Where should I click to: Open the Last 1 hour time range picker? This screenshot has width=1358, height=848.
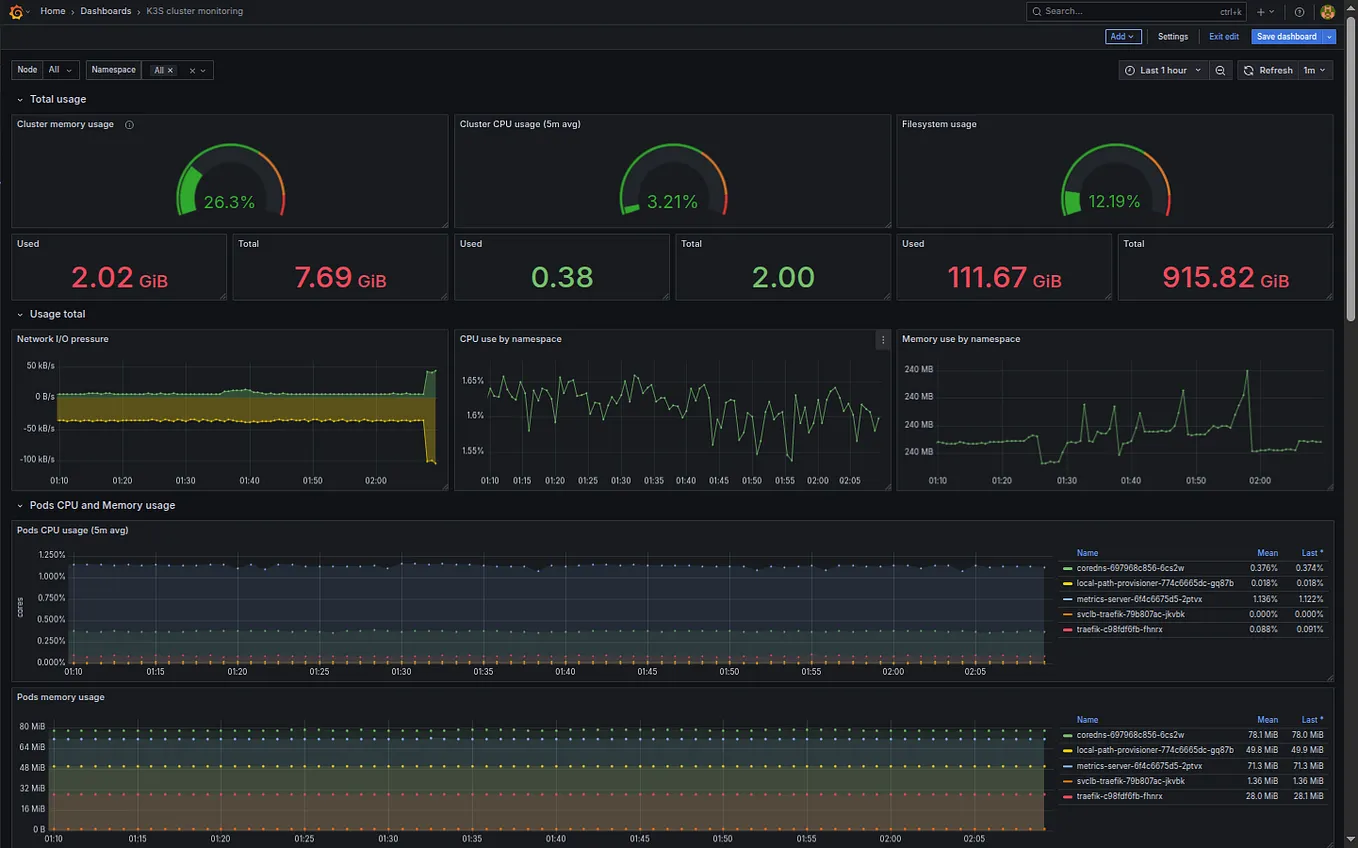[1163, 70]
